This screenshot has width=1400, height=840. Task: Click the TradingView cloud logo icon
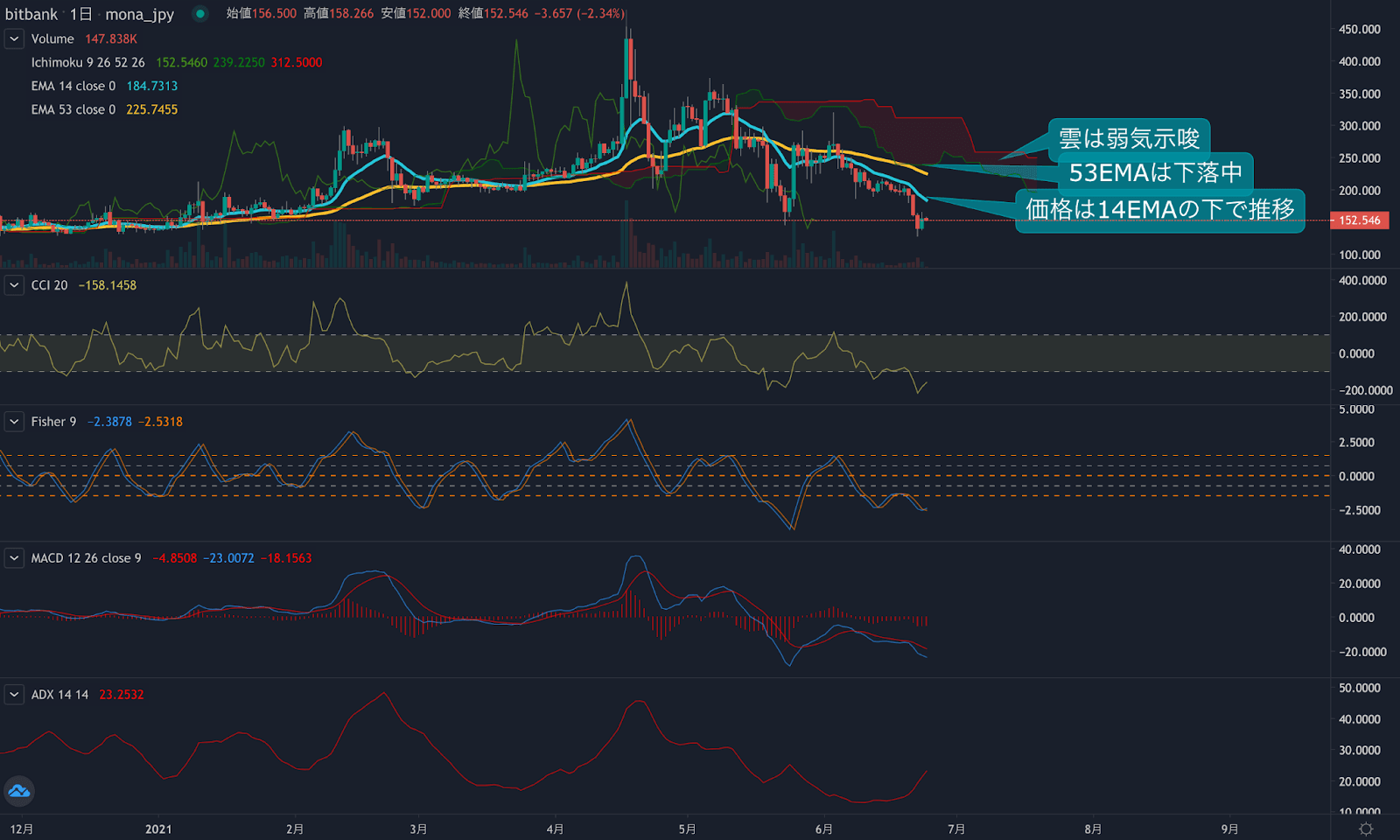coord(19,792)
